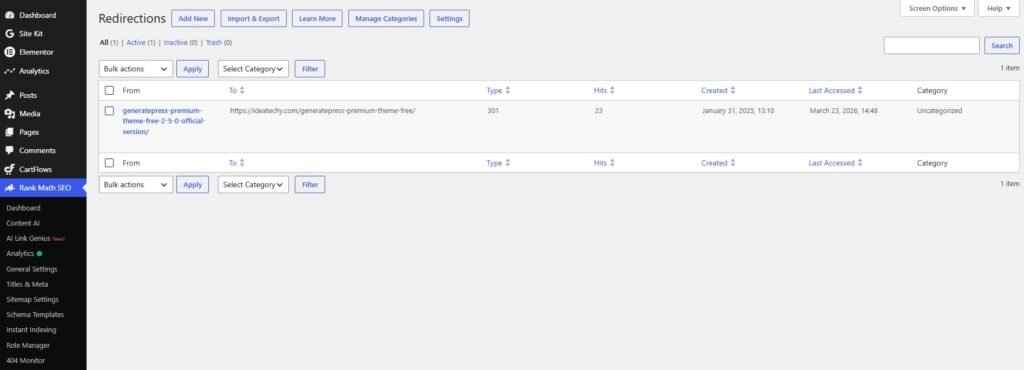Screen dimensions: 1024x370
Task: Click the Media library icon
Action: coord(10,114)
